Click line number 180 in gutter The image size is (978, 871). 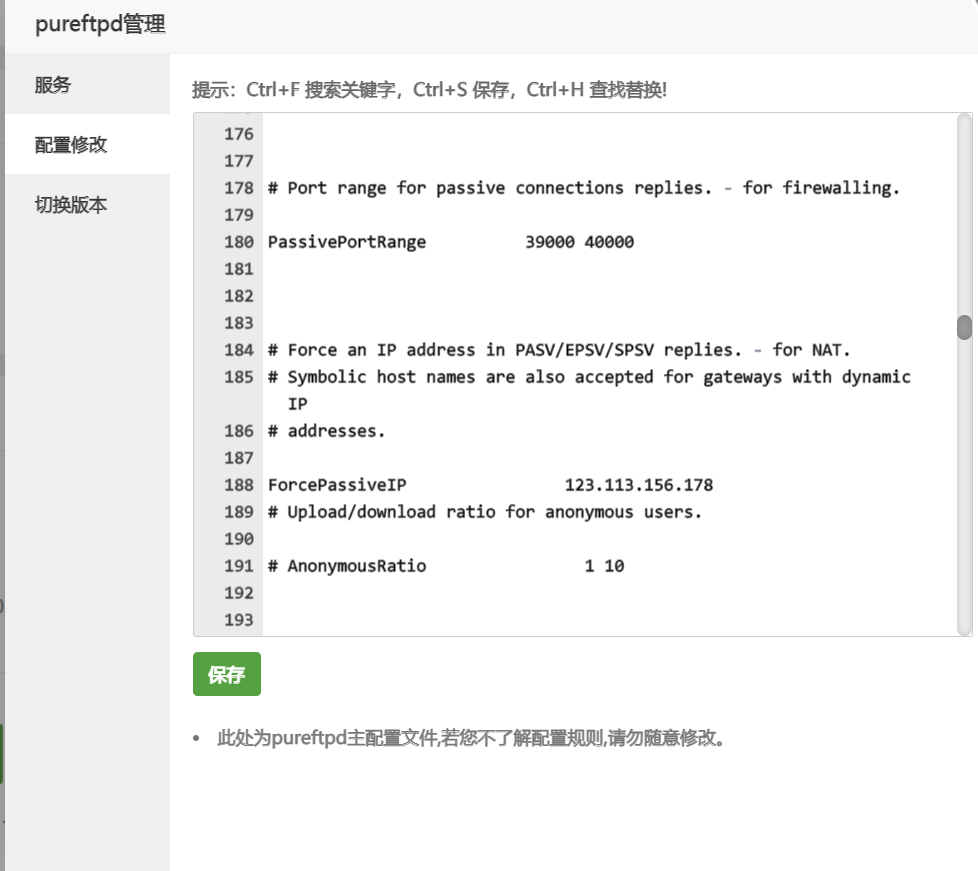(x=239, y=242)
